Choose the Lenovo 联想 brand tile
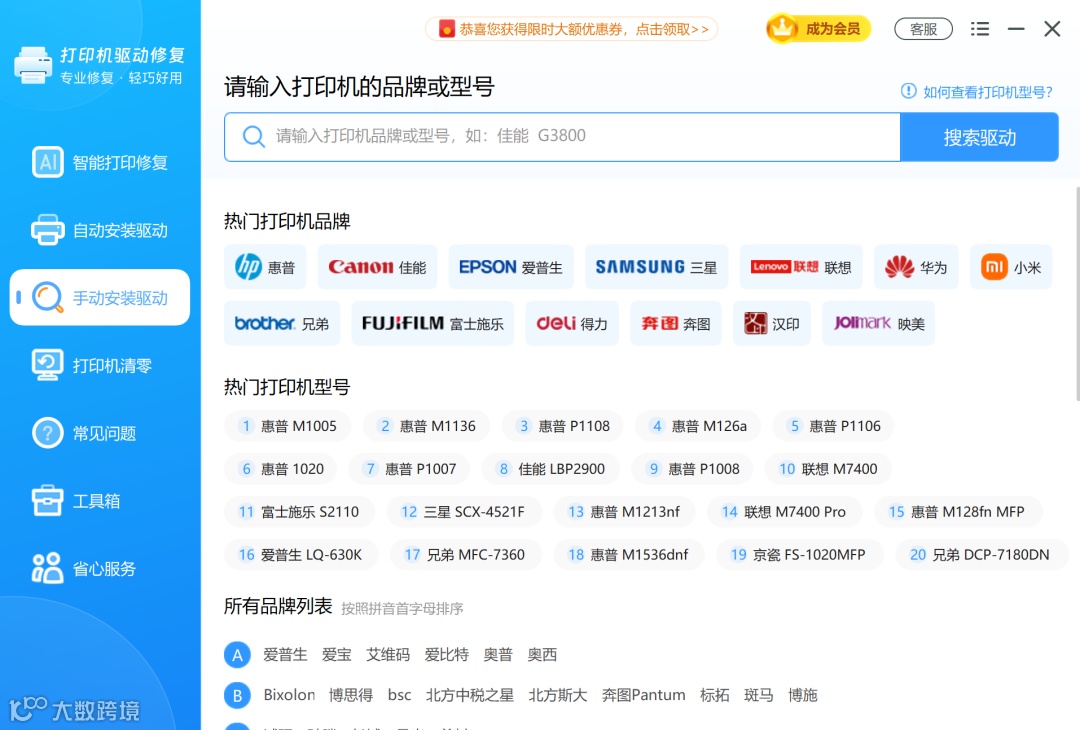Image resolution: width=1080 pixels, height=730 pixels. (801, 267)
